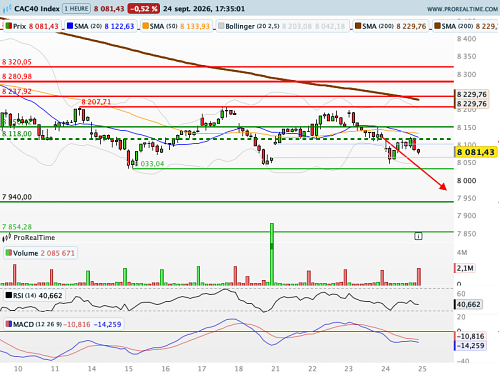Click the SMA (20) blue color swatch

70,26
